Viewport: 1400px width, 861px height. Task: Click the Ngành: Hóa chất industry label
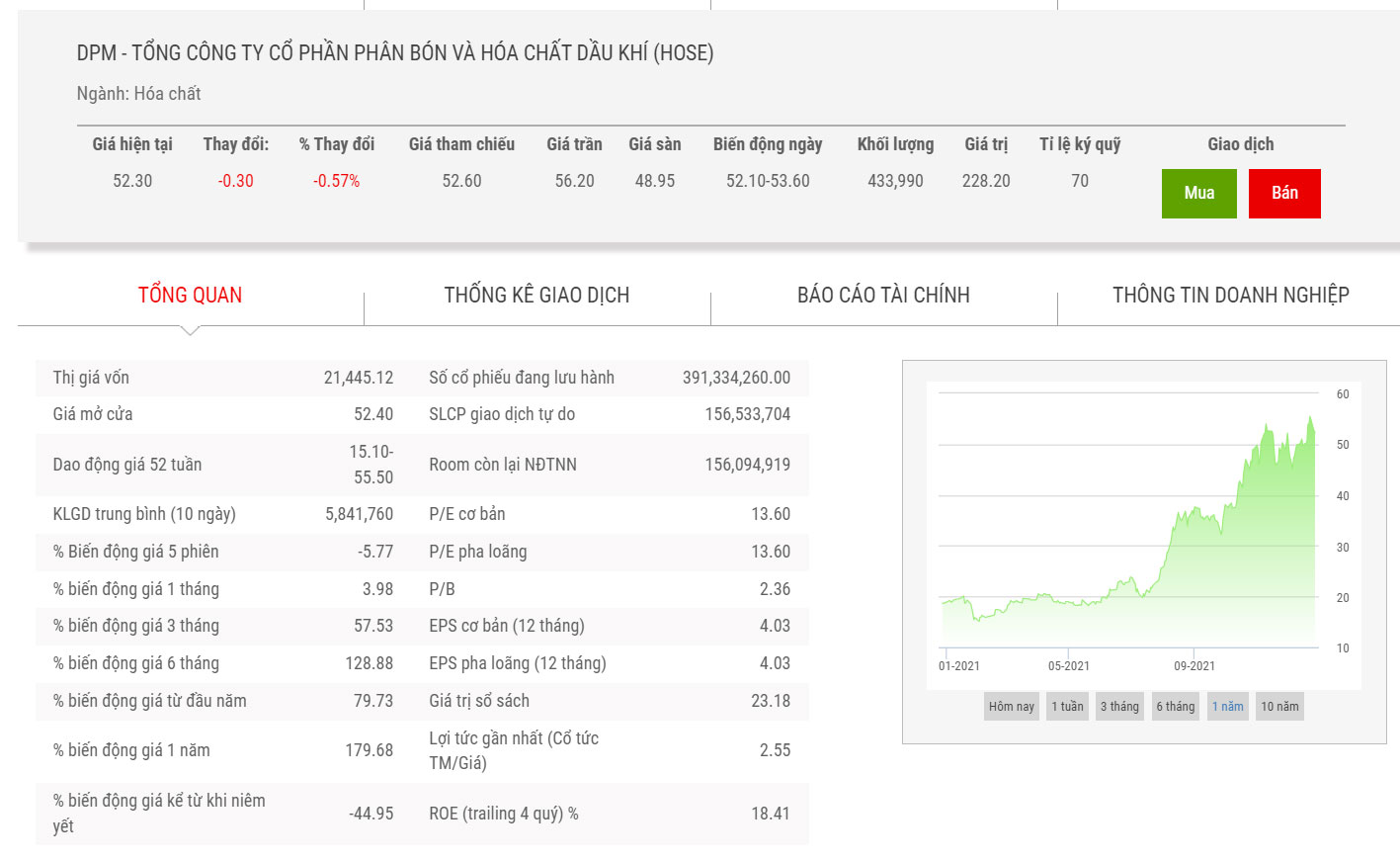tap(138, 94)
